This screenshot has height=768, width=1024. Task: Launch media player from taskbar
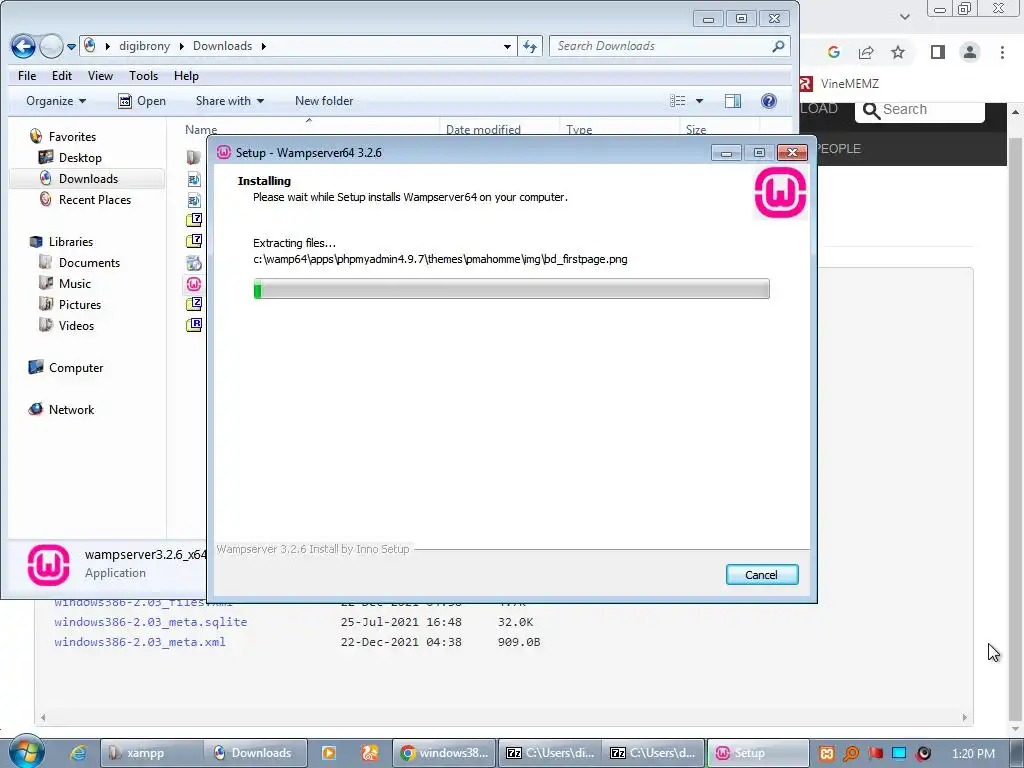pyautogui.click(x=328, y=753)
